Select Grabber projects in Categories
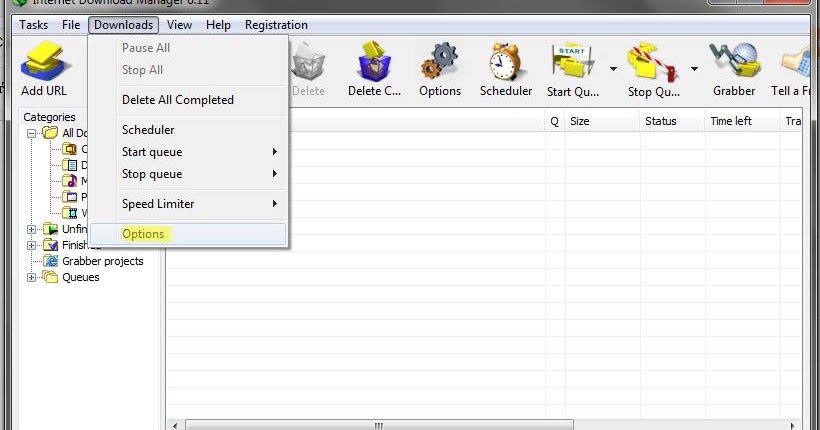The image size is (820, 430). click(102, 261)
